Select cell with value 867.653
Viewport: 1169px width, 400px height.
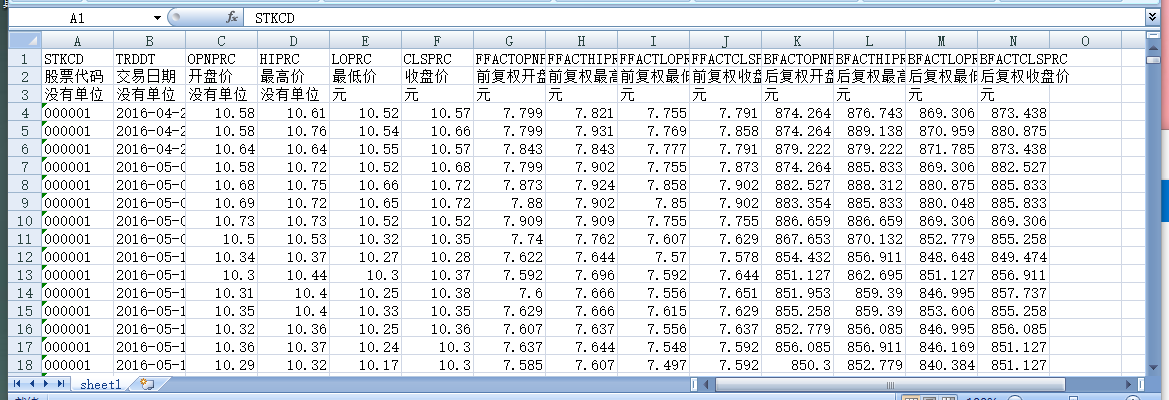point(798,239)
